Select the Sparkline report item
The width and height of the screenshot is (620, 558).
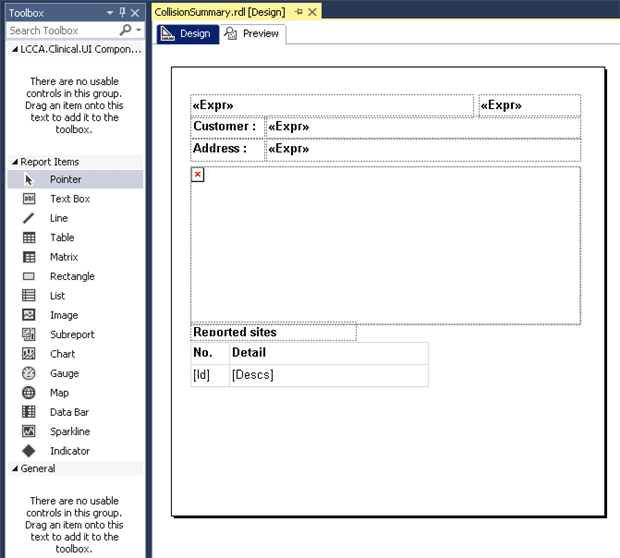[69, 432]
